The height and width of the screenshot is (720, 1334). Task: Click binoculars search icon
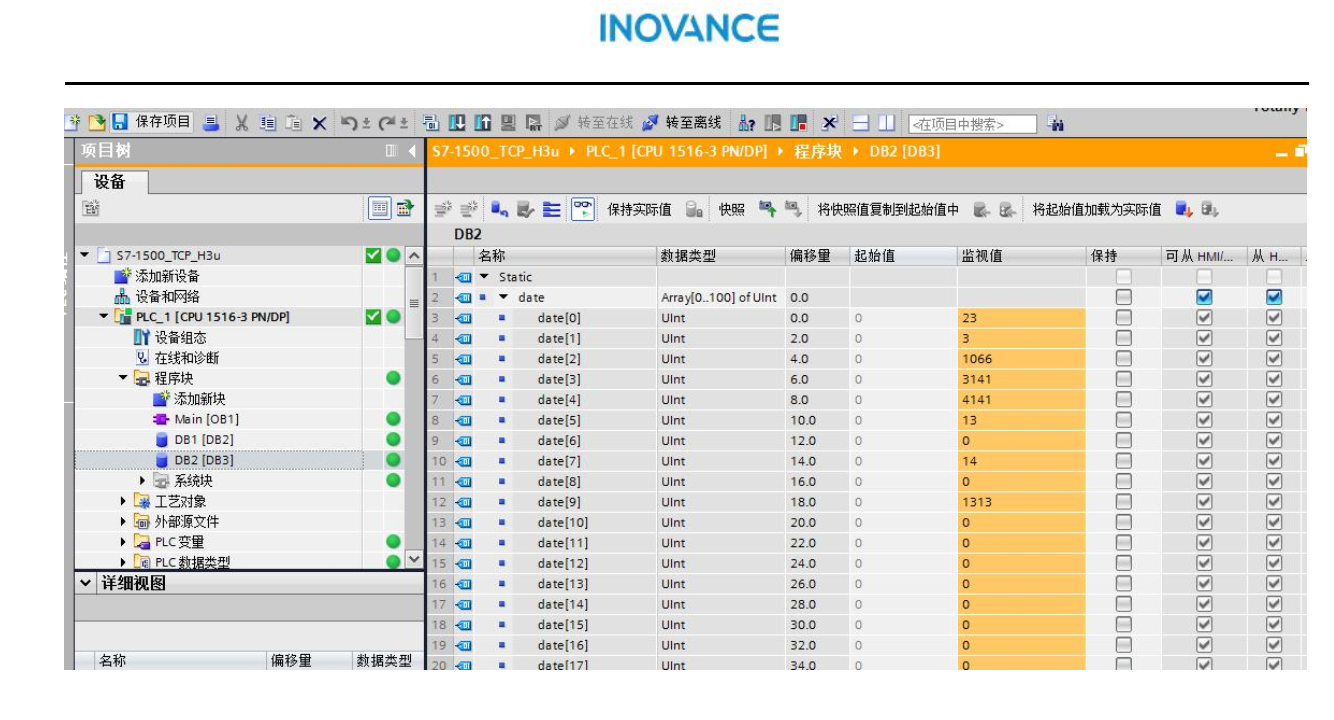pos(1055,123)
